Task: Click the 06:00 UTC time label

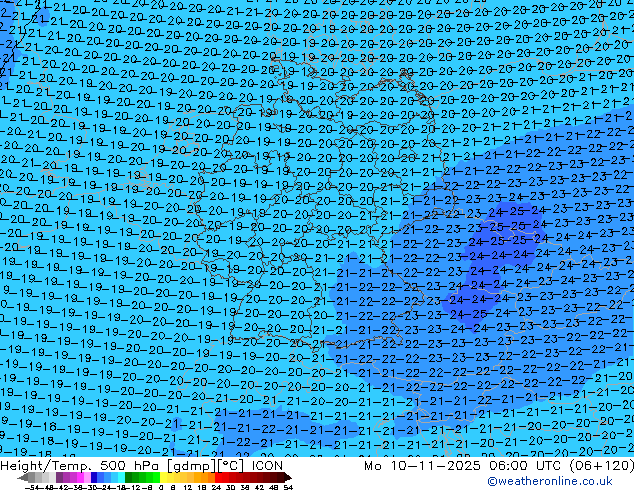Action: [x=525, y=465]
